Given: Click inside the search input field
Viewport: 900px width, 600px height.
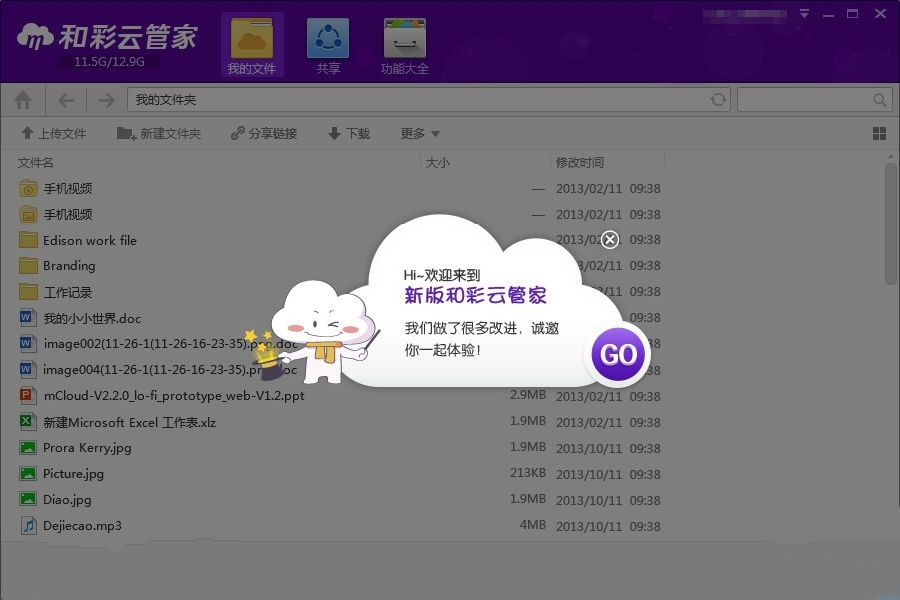Looking at the screenshot, I should (810, 99).
